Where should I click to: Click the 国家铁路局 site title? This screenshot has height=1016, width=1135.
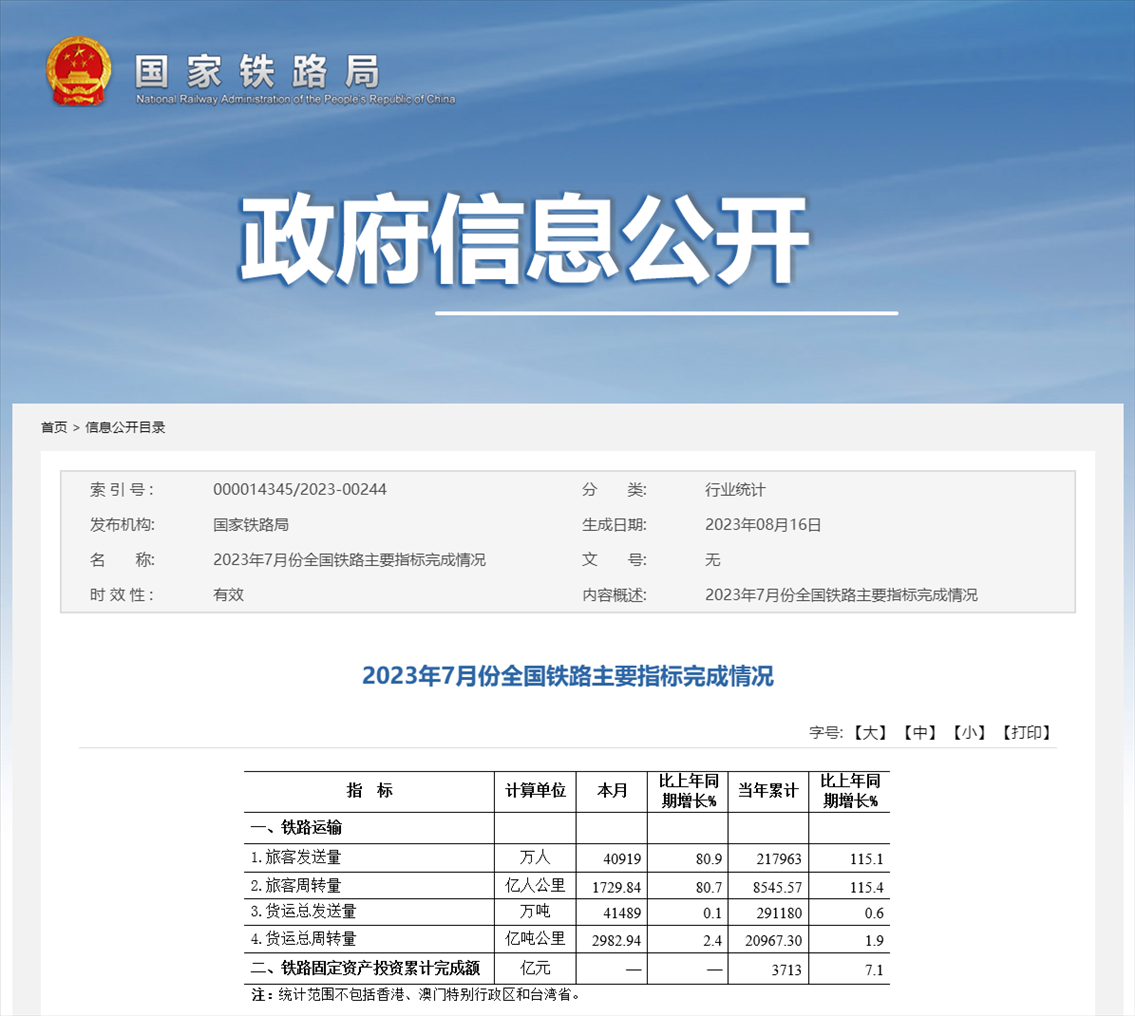click(x=257, y=71)
